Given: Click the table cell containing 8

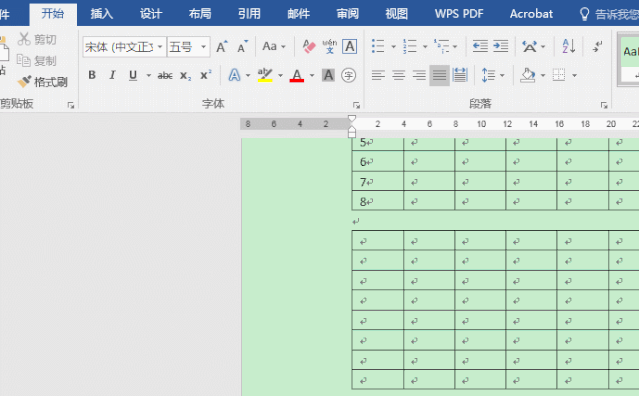Looking at the screenshot, I should 378,200.
